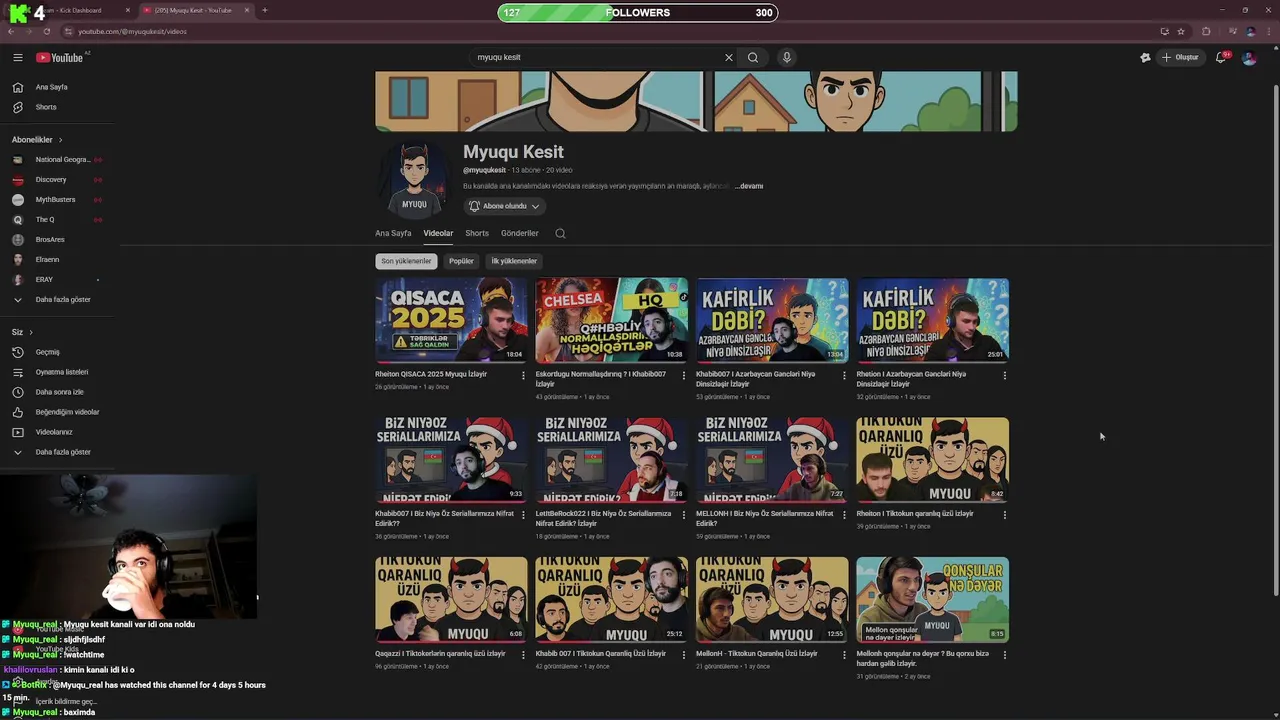Expand subscriptions with Daha fazla göster

tap(63, 299)
